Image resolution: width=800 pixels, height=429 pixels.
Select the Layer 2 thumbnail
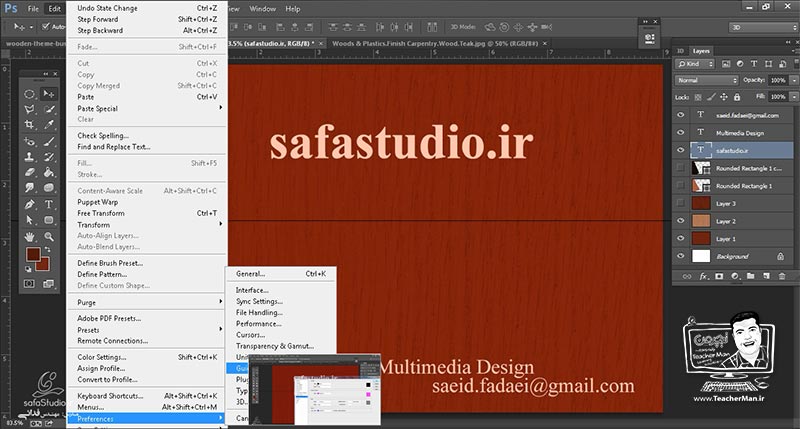click(701, 221)
